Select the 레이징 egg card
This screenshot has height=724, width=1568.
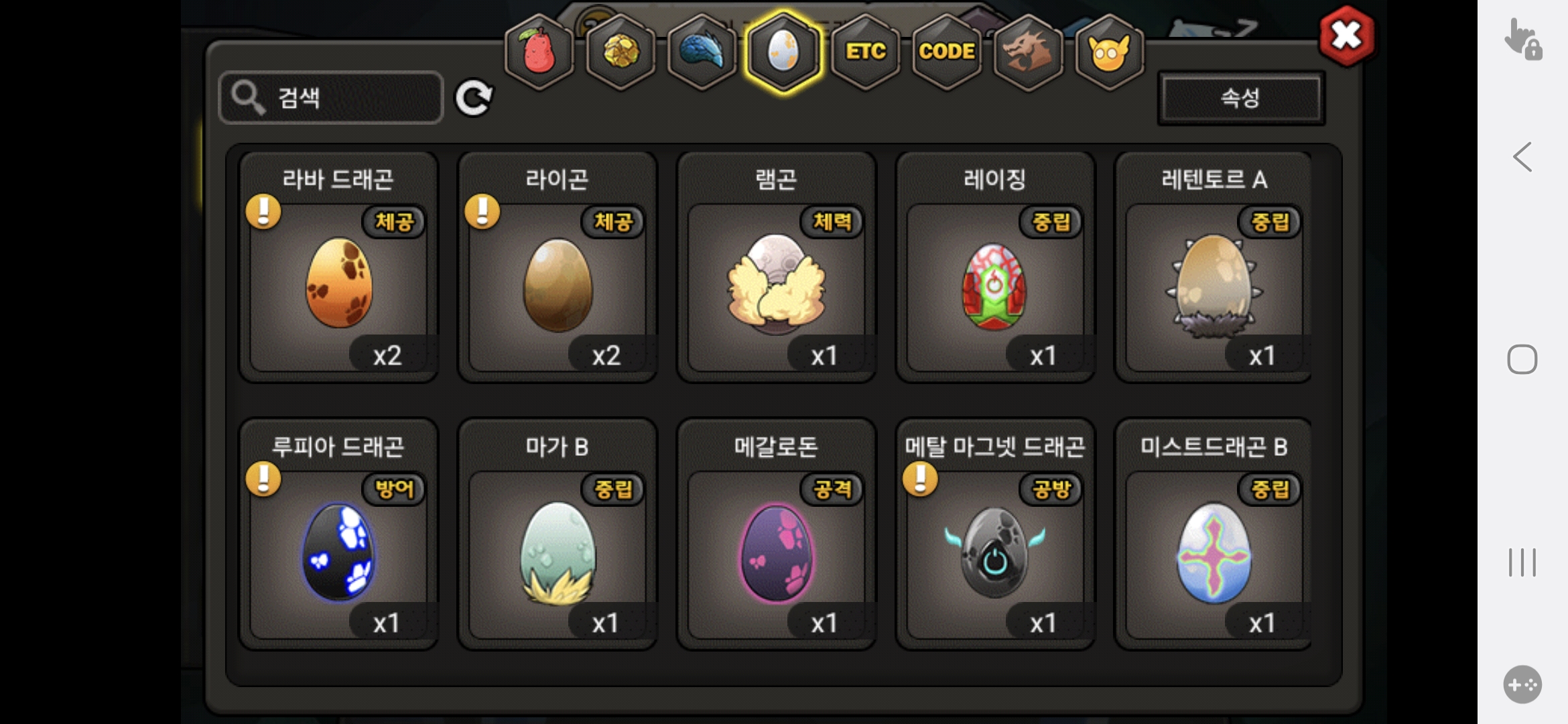[x=995, y=267]
